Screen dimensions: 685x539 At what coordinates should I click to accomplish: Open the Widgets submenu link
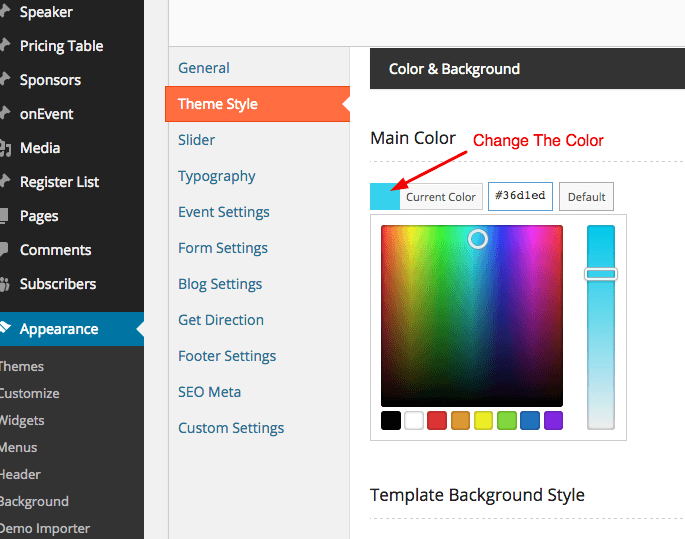coord(22,420)
